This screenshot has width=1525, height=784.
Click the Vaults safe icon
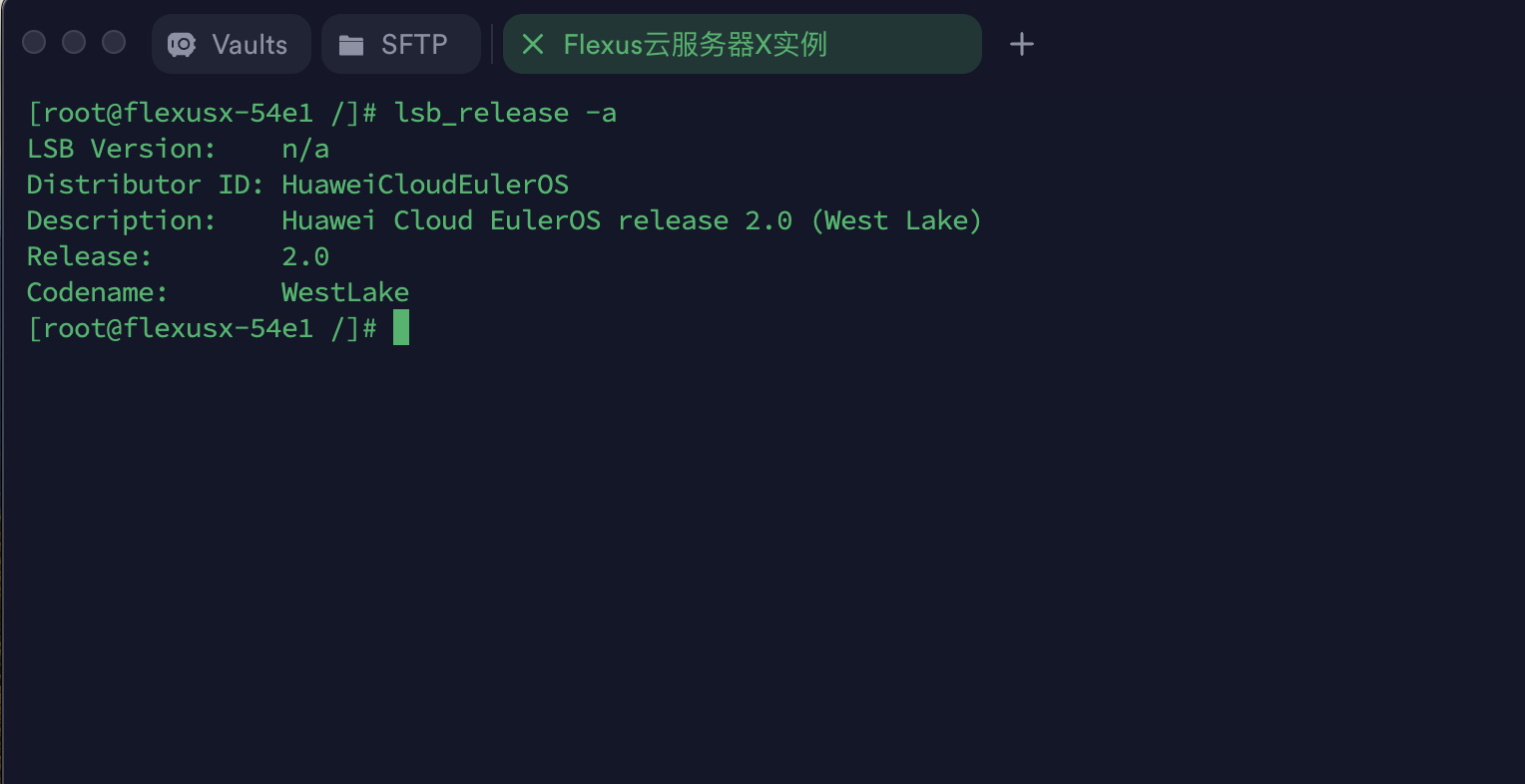pyautogui.click(x=182, y=45)
